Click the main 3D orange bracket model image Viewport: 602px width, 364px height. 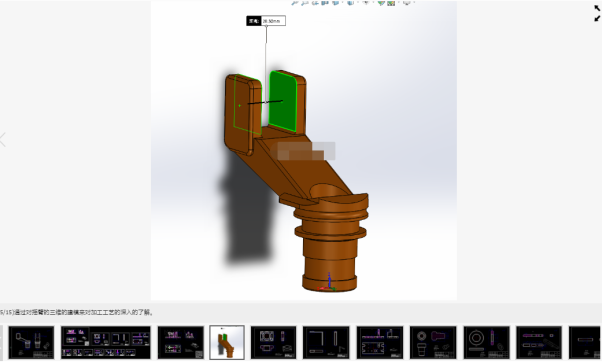click(x=304, y=150)
